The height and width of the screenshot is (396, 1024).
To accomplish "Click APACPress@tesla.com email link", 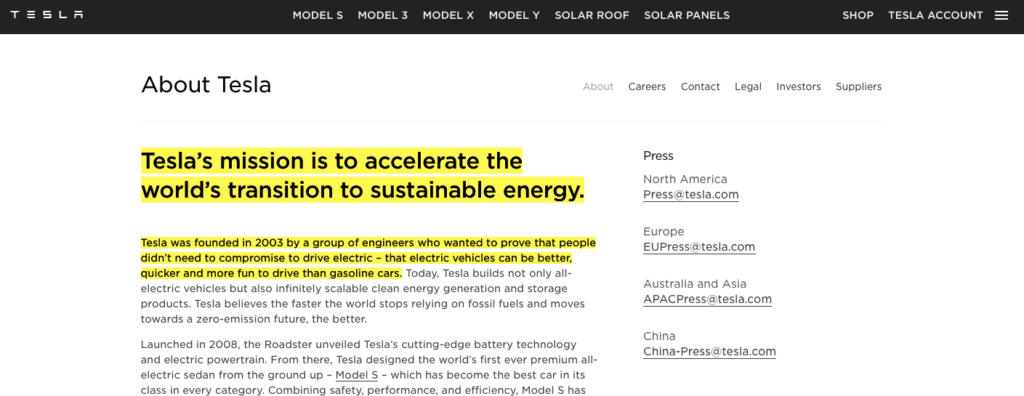I will (x=707, y=299).
